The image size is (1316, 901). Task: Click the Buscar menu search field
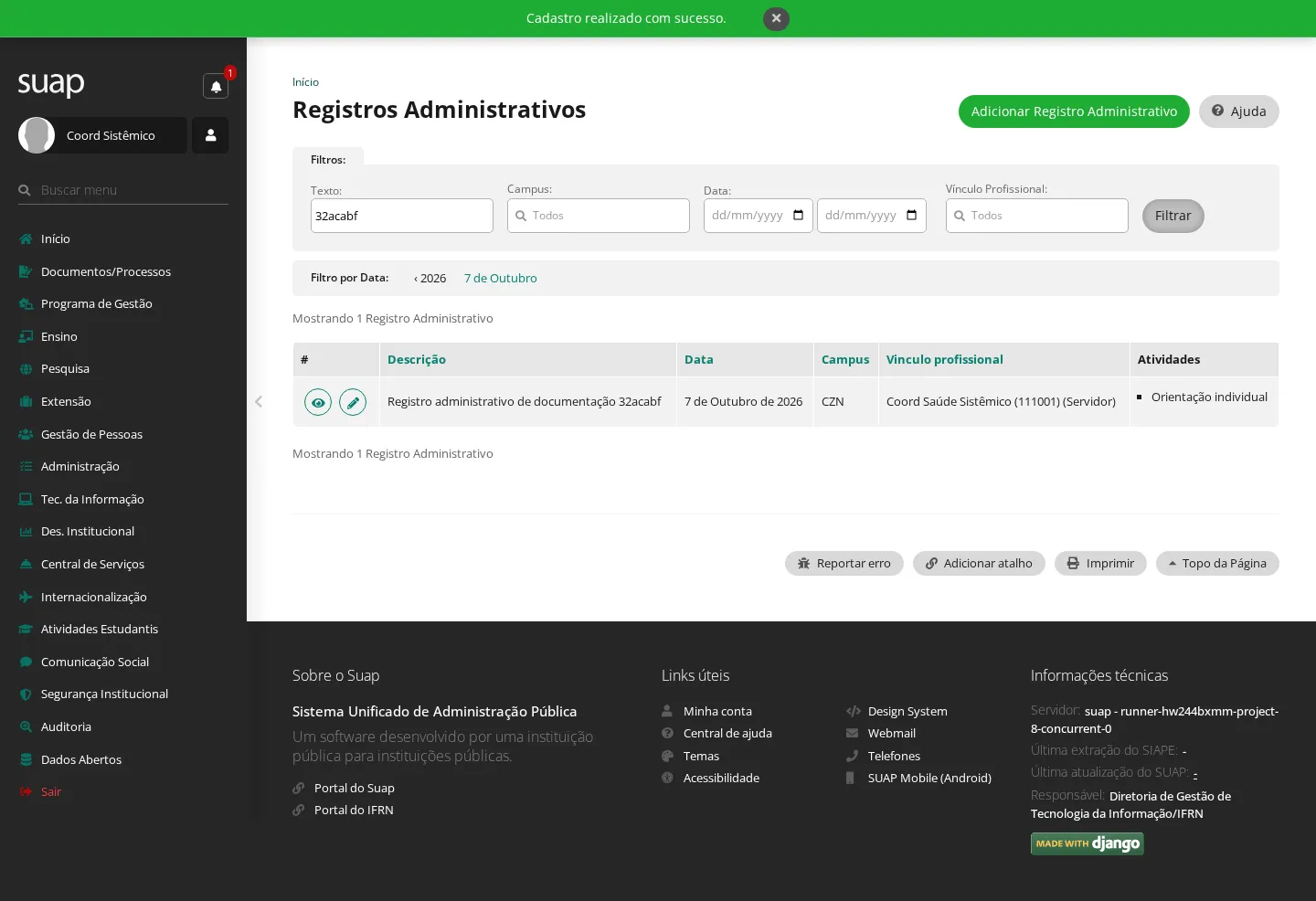(x=123, y=190)
